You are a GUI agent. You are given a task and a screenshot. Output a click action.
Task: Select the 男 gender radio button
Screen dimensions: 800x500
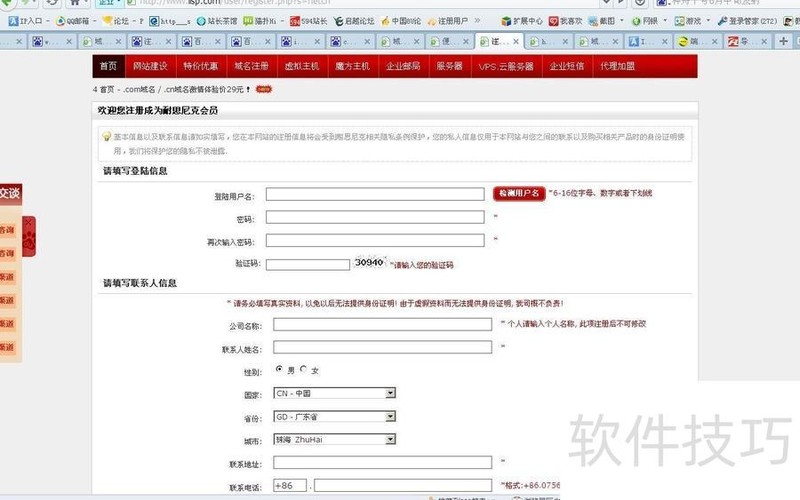click(279, 369)
